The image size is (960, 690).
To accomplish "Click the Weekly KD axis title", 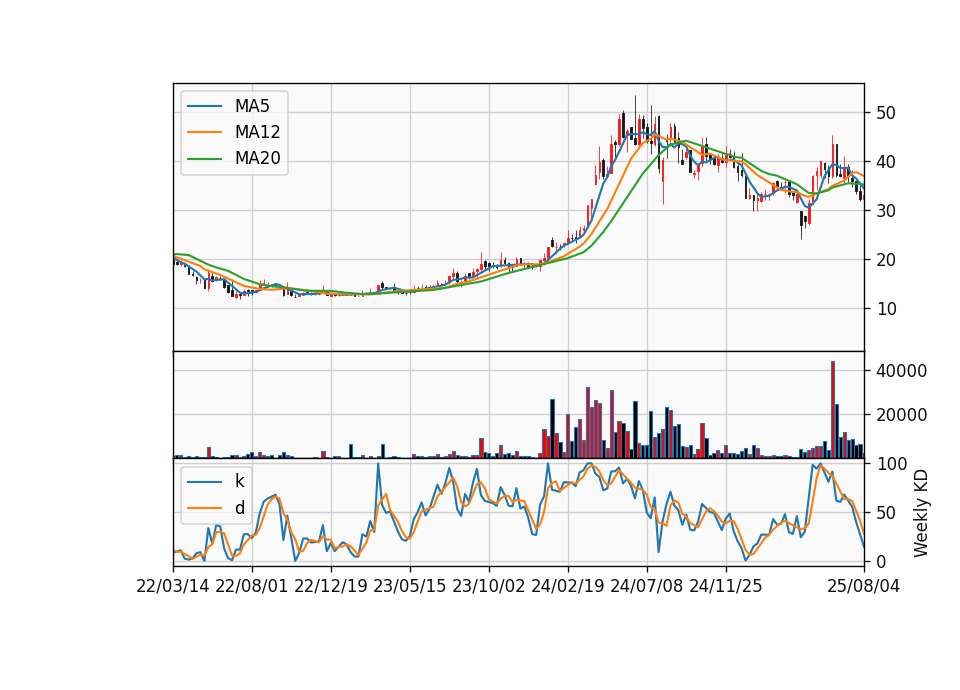I will (x=921, y=513).
